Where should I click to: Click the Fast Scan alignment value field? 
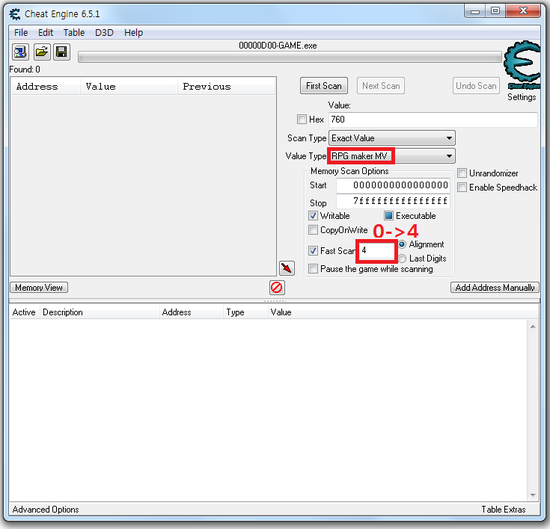pos(376,251)
